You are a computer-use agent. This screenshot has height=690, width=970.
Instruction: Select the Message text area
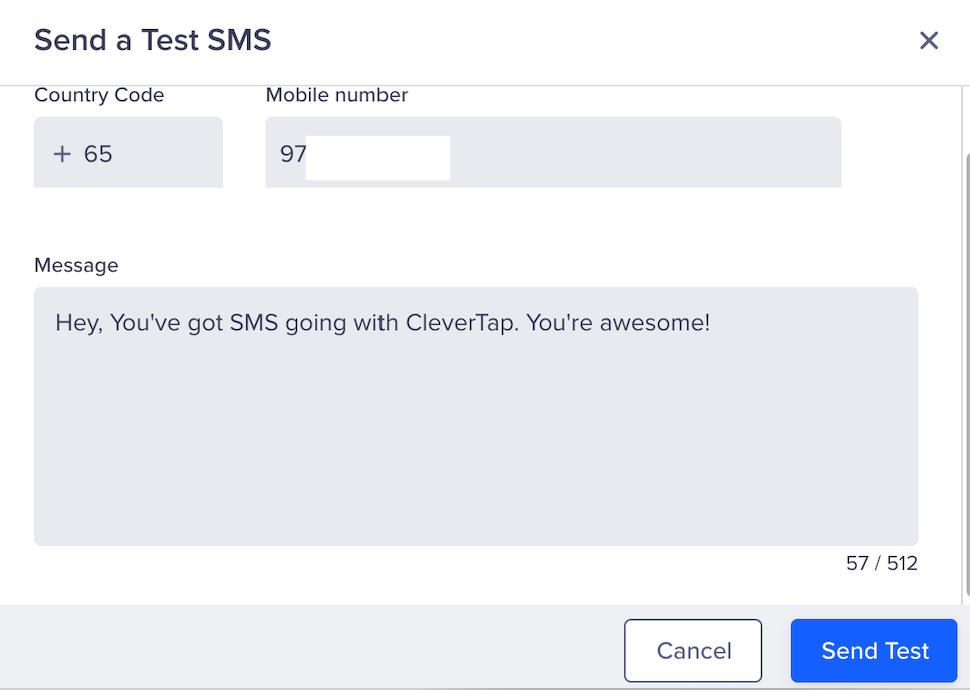click(x=475, y=415)
